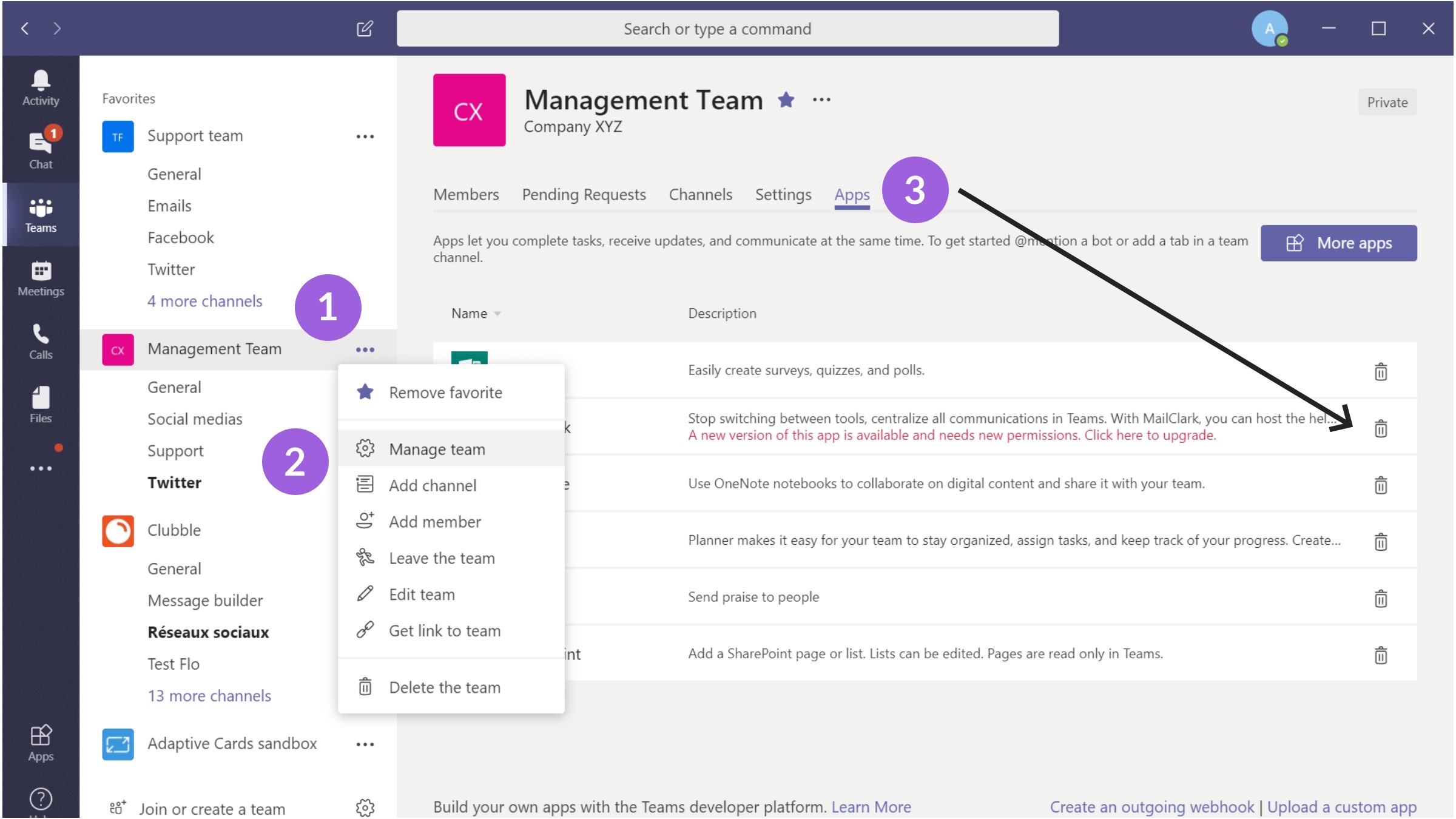Open the user profile avatar
Screen dimensions: 1456x819
(x=1270, y=29)
